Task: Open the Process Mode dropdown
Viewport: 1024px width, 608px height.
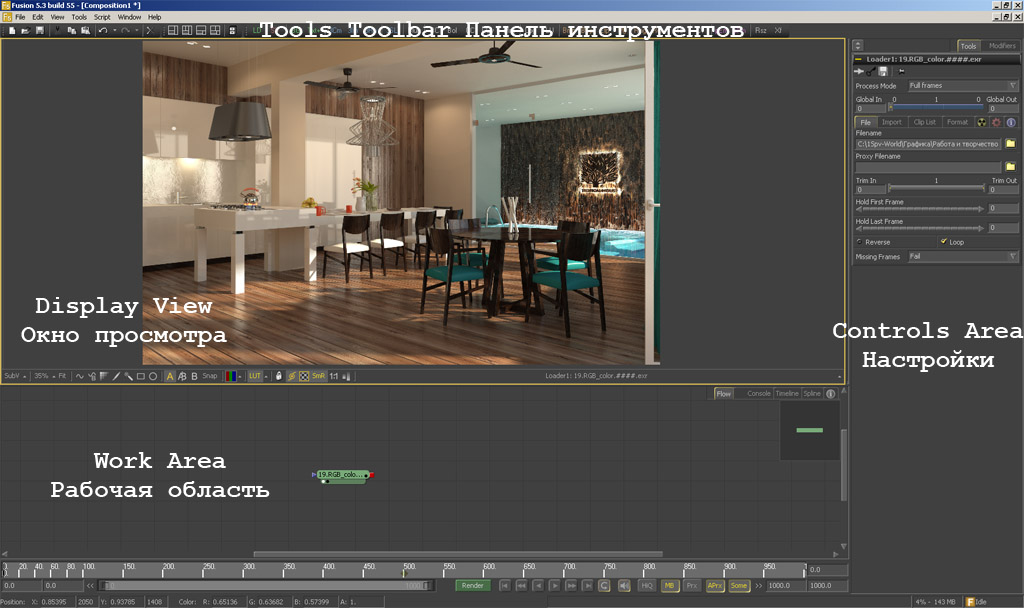Action: (961, 86)
